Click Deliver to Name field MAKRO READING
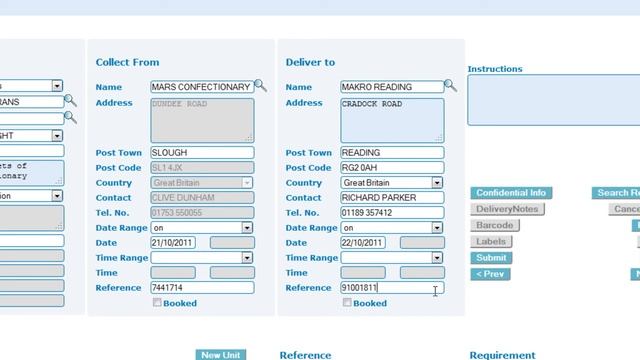The width and height of the screenshot is (640, 360). click(x=392, y=87)
